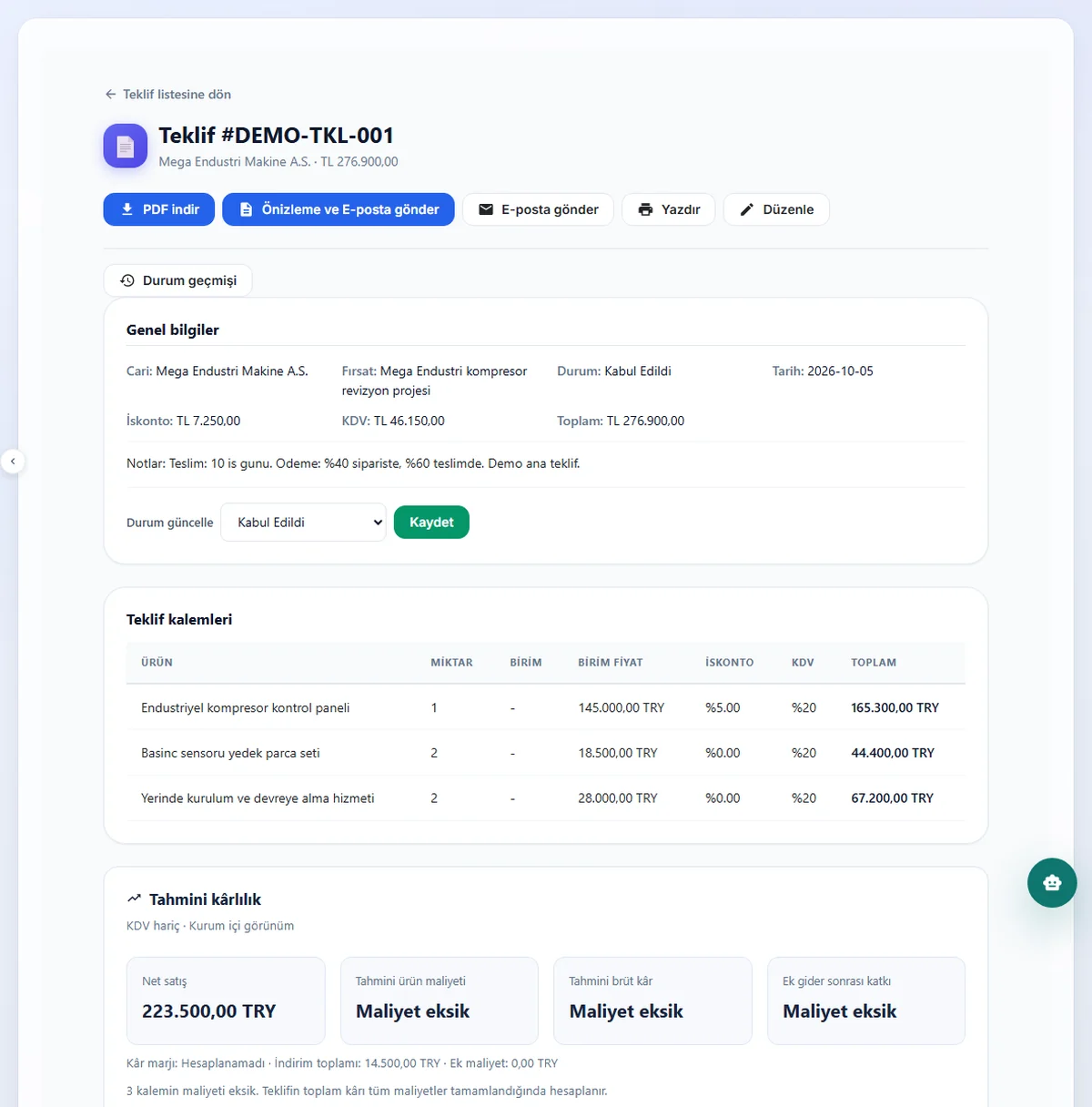The image size is (1092, 1107).
Task: Click the BİRİM FİYAT column header
Action: click(x=611, y=663)
